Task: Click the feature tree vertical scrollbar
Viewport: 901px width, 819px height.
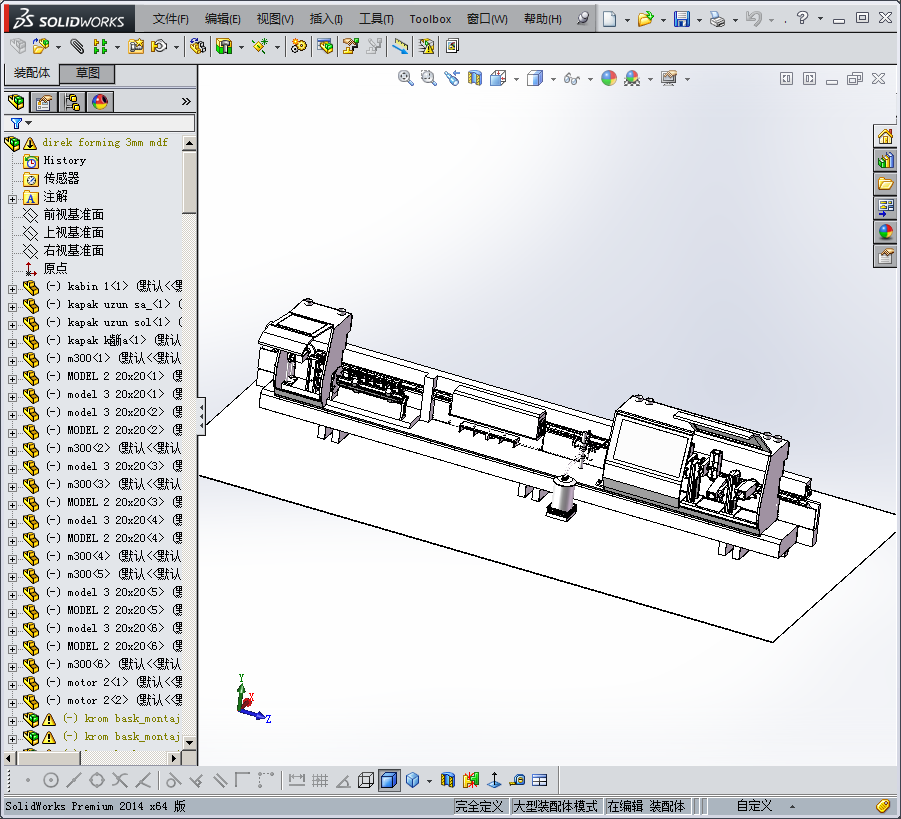Action: point(189,182)
